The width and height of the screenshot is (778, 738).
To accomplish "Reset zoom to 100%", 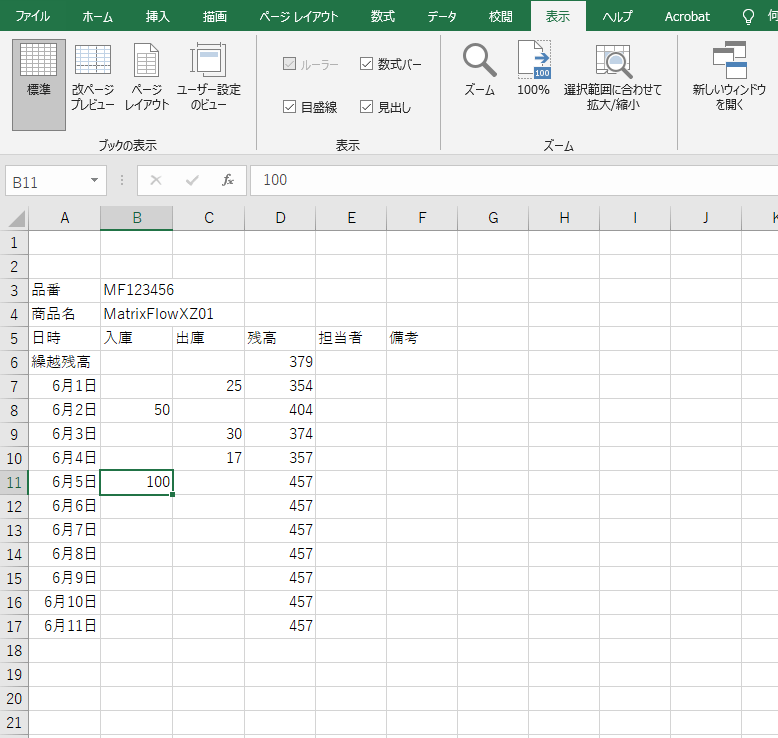I will coord(533,68).
